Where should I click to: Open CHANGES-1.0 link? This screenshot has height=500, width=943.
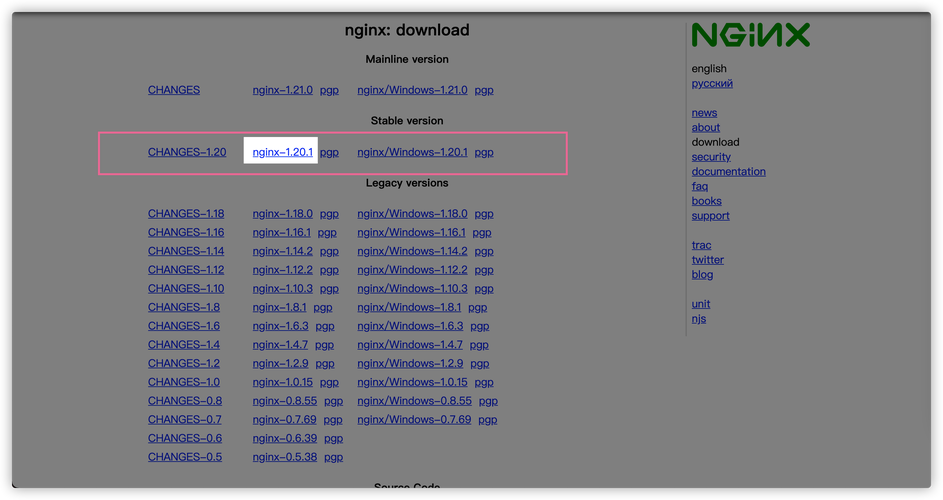183,381
